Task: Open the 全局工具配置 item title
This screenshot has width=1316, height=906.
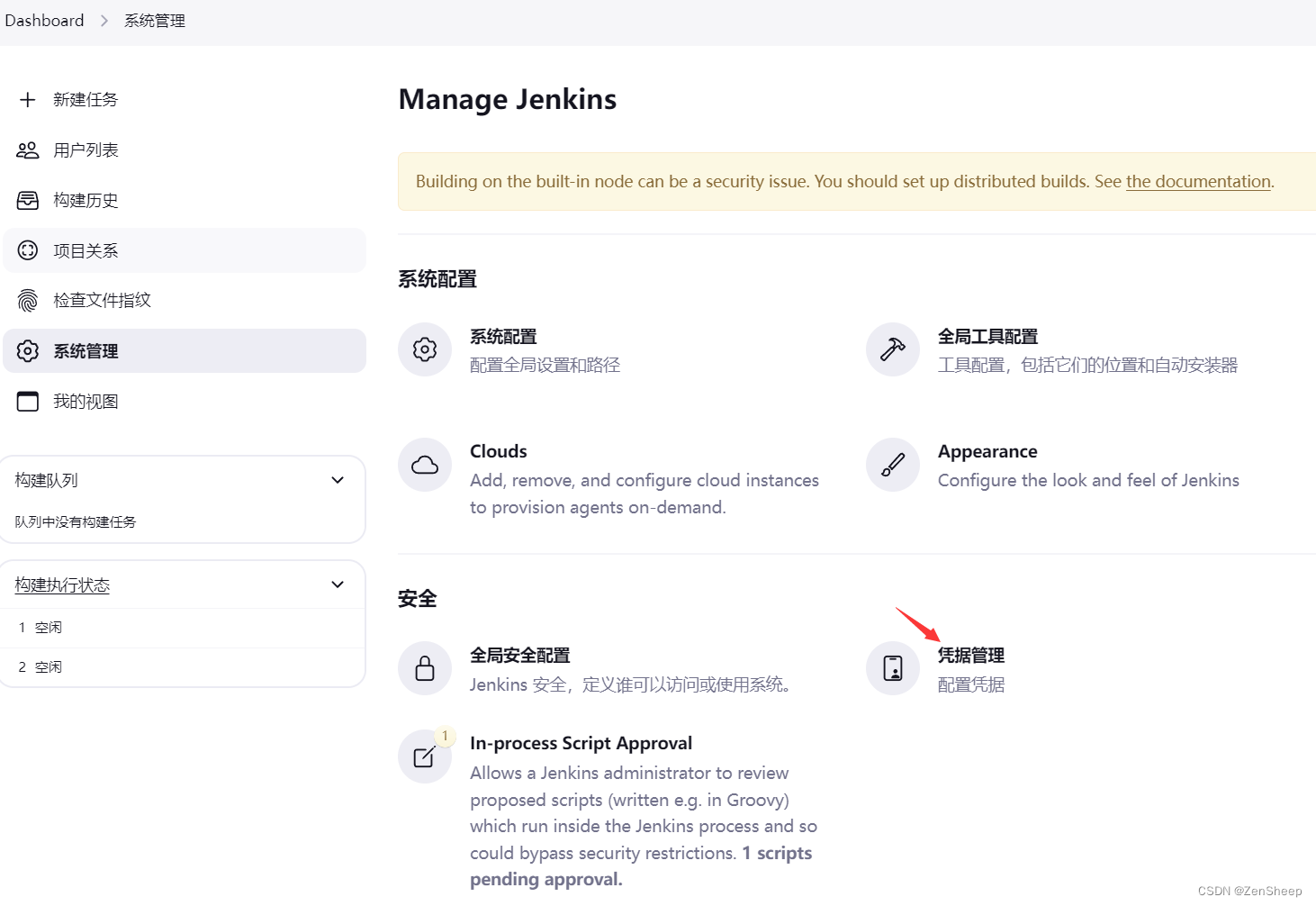Action: [x=987, y=337]
